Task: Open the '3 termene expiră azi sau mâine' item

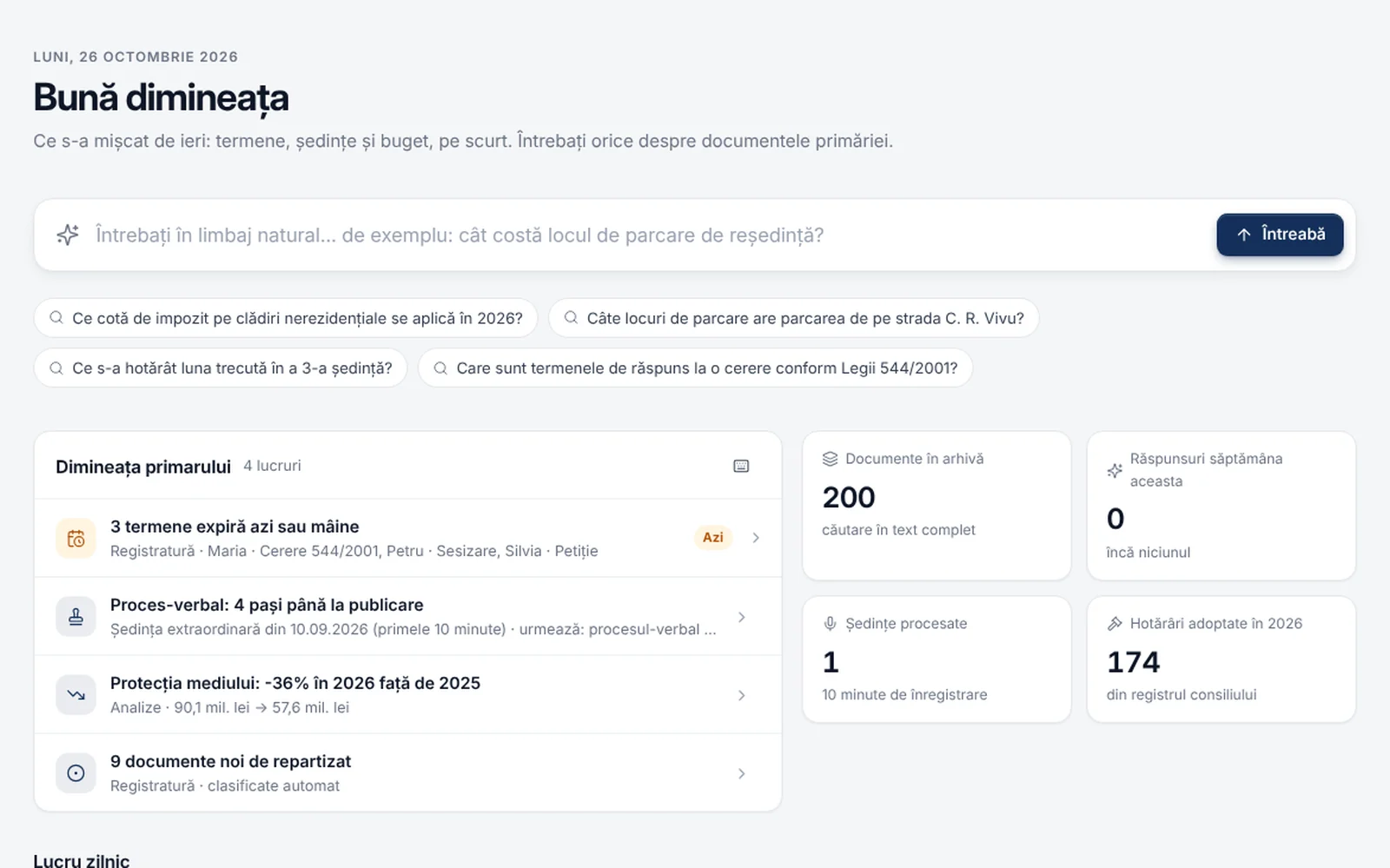Action: click(x=407, y=538)
